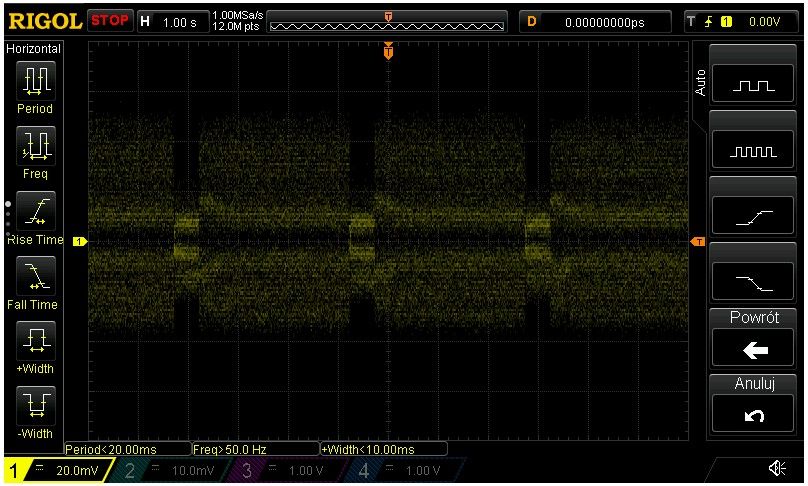Image resolution: width=808 pixels, height=486 pixels.
Task: Choose the single pulse waveform option
Action: pos(753,85)
